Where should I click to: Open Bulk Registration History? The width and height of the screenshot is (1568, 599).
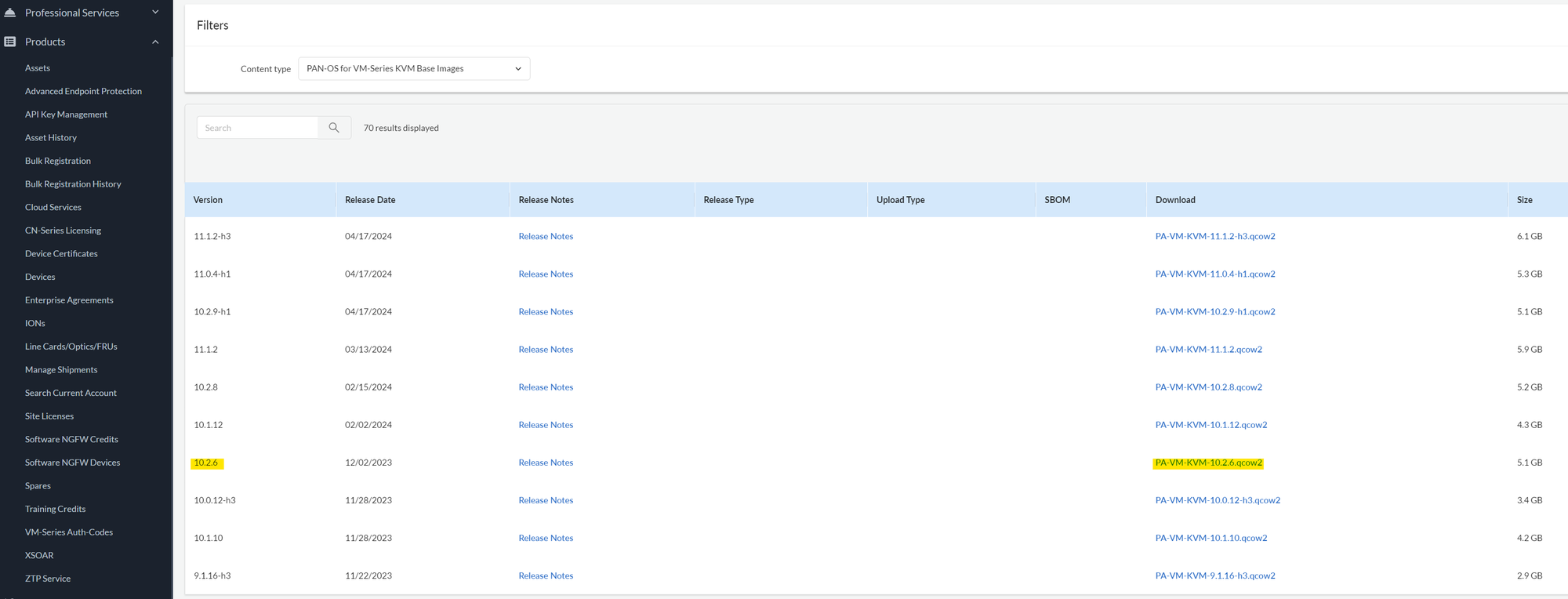(x=73, y=184)
